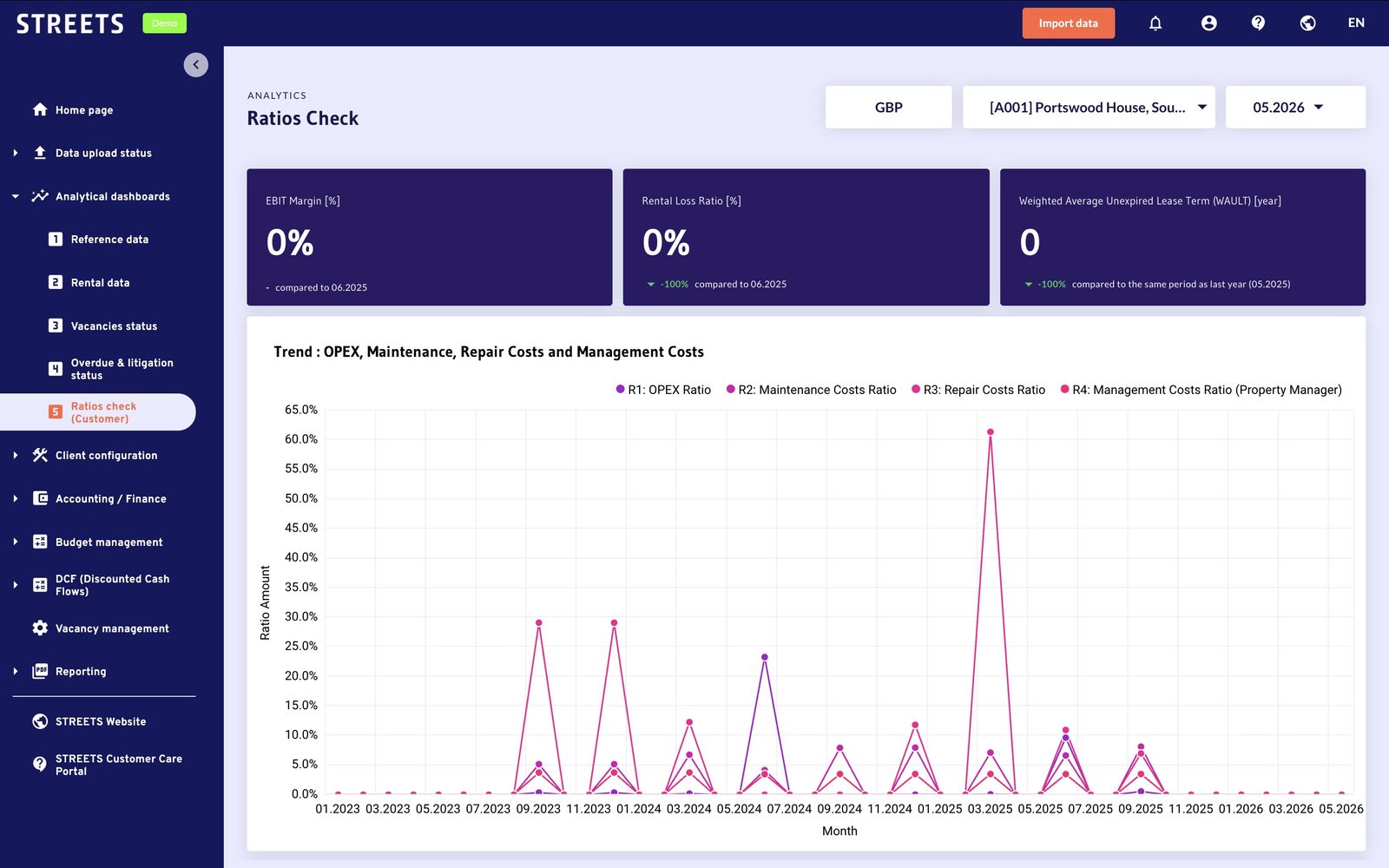
Task: Click the number 1 Reference data icon
Action: (x=56, y=239)
